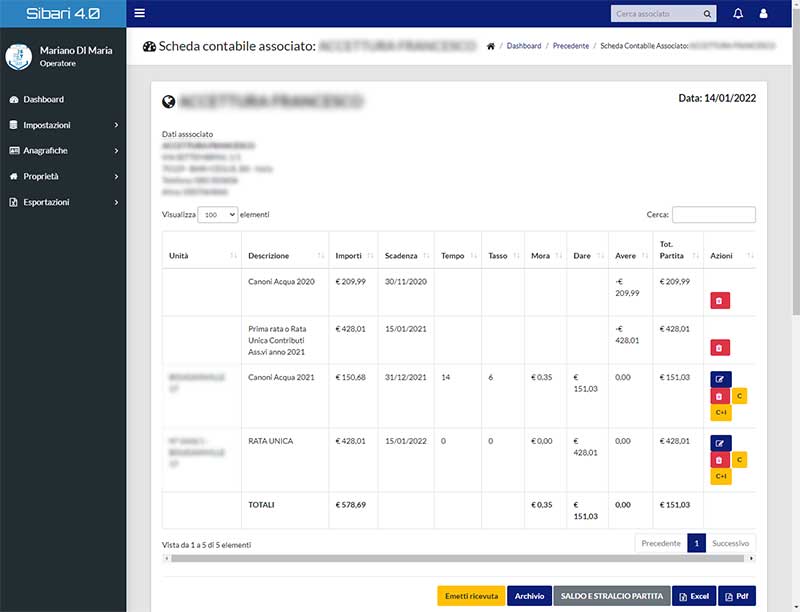The width and height of the screenshot is (800, 612).
Task: Click the horizontal table scrollbar
Action: 458,558
